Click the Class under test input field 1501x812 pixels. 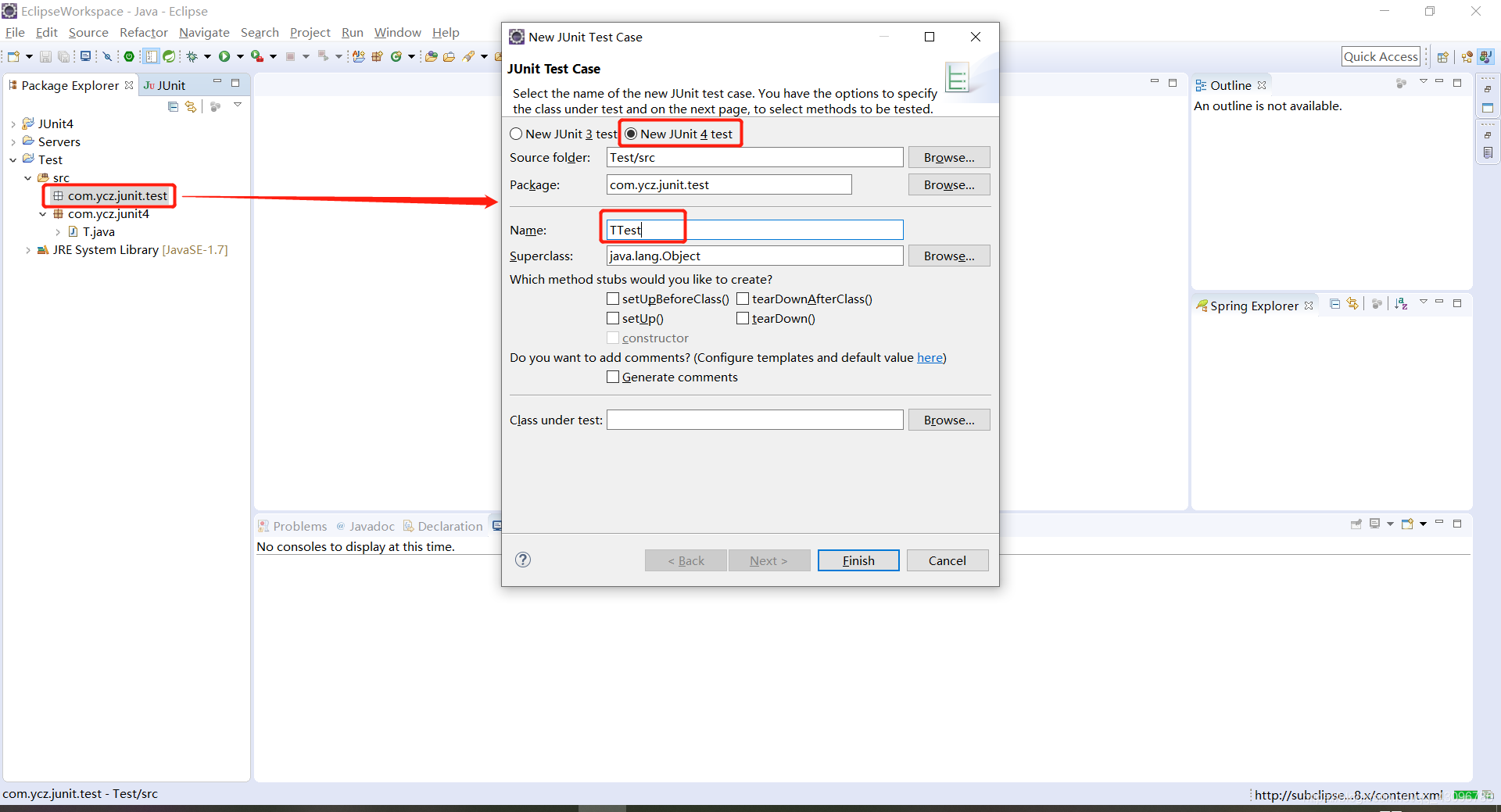click(755, 420)
